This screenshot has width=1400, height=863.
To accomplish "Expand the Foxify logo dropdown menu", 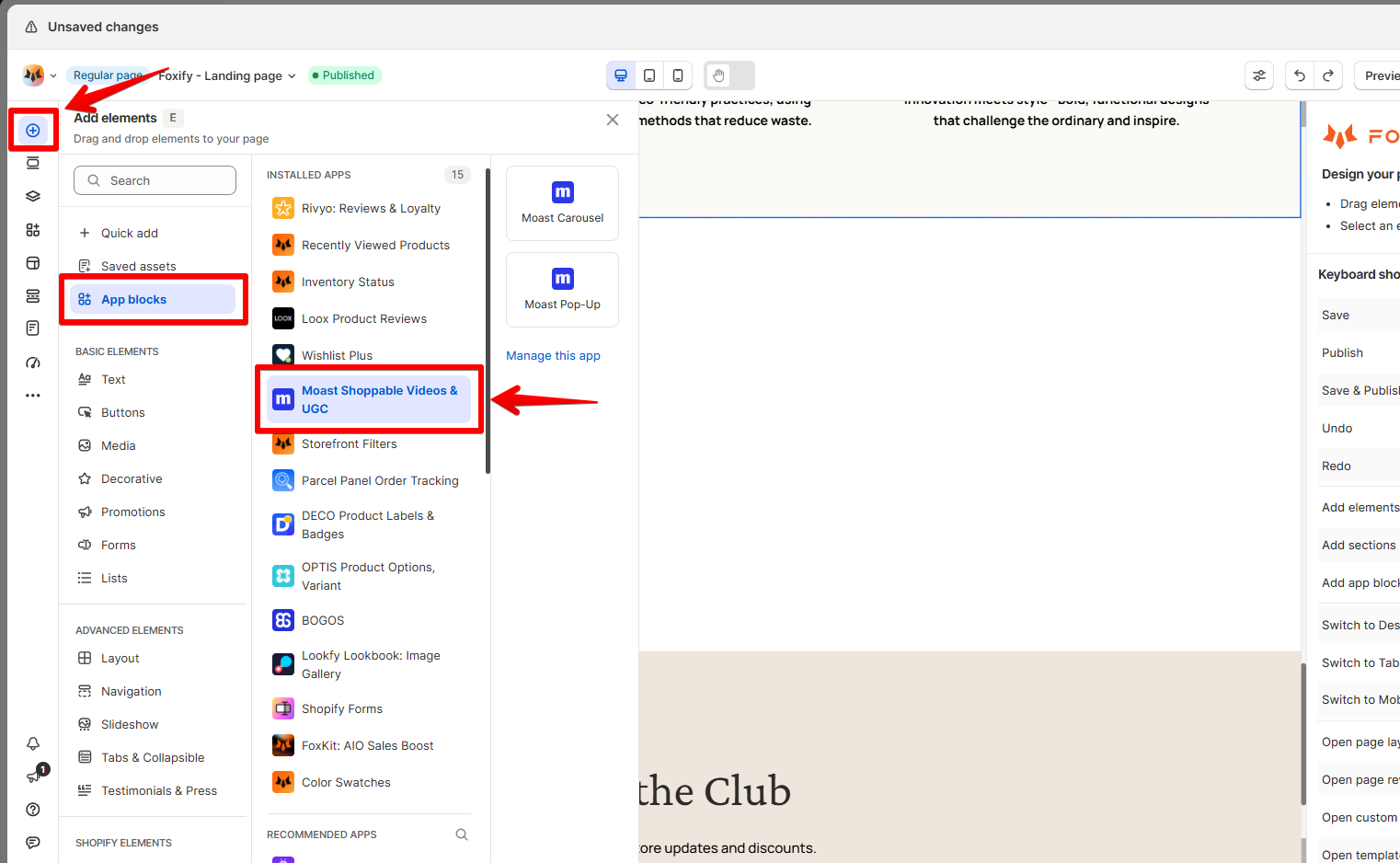I will (x=40, y=75).
